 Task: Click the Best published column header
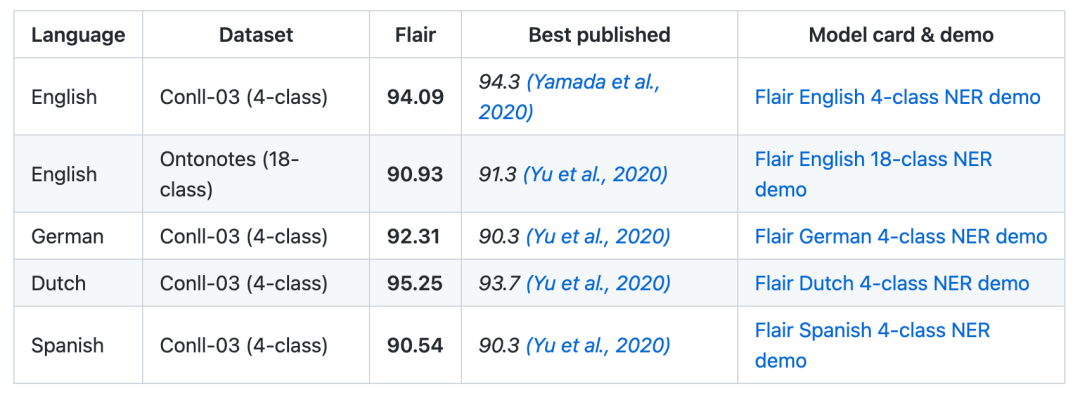599,35
